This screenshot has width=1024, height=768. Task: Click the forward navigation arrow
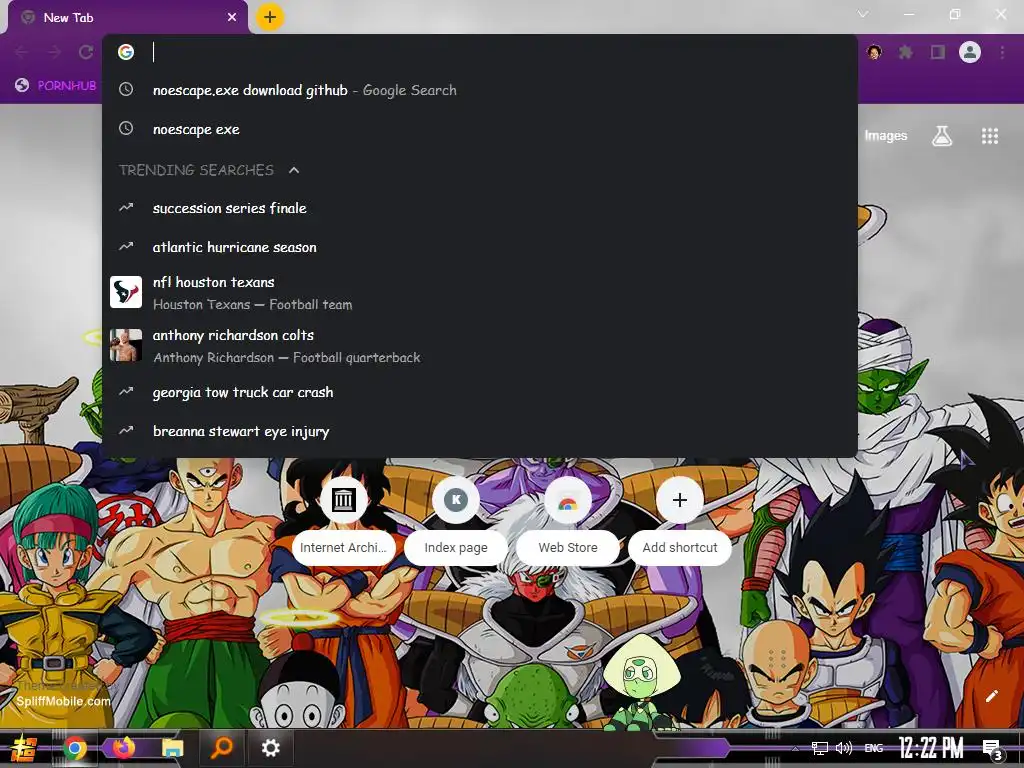(54, 52)
